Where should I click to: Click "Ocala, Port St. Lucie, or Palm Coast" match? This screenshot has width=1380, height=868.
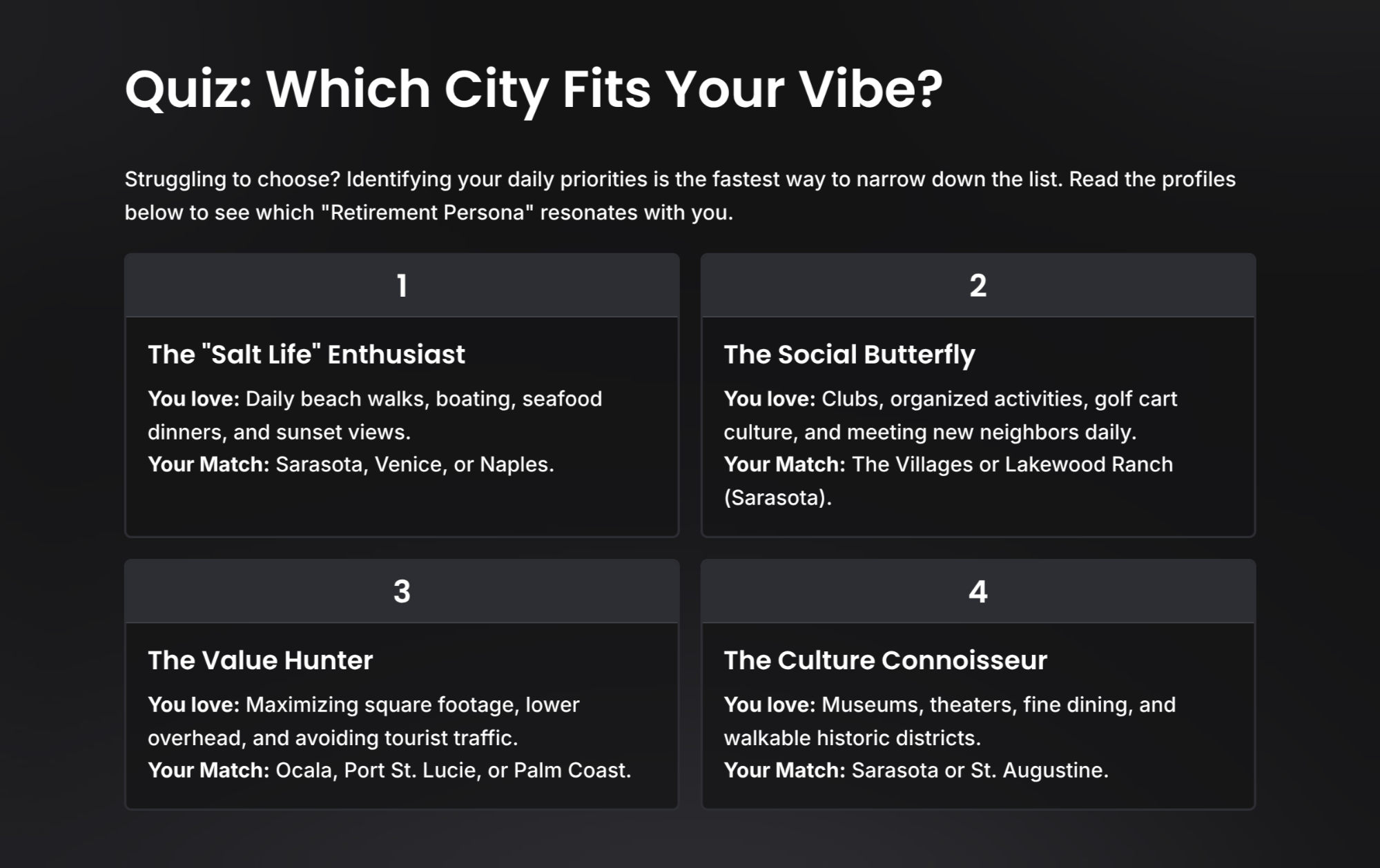[x=453, y=770]
